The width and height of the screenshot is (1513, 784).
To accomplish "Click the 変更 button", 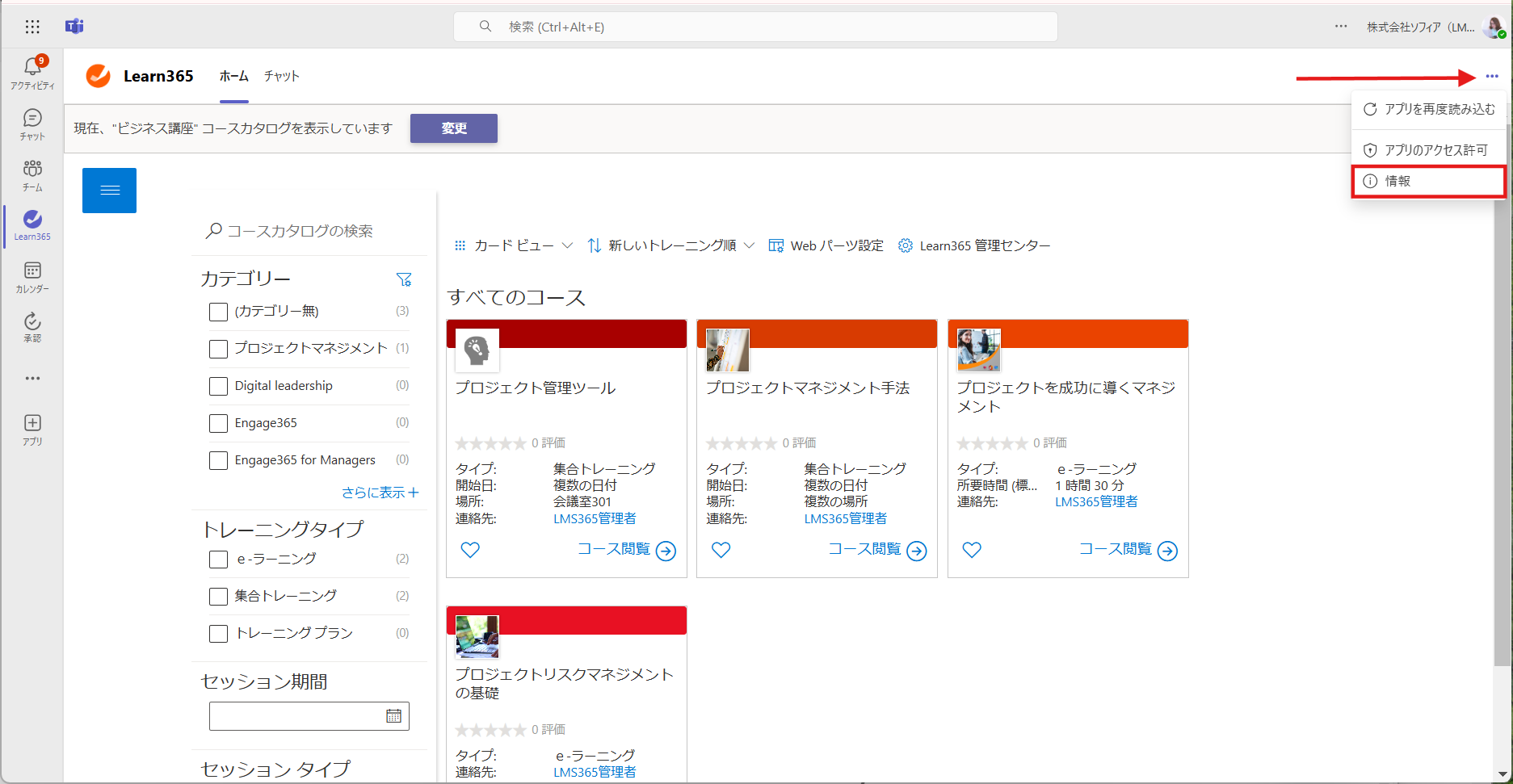I will (454, 128).
